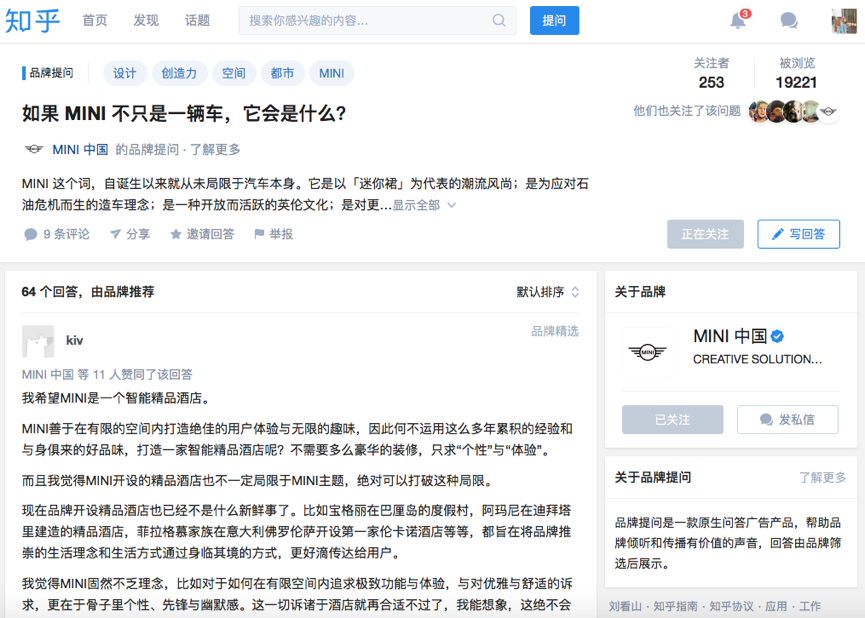Open the 默认排序 sort dropdown
Image resolution: width=865 pixels, height=618 pixels.
547,292
